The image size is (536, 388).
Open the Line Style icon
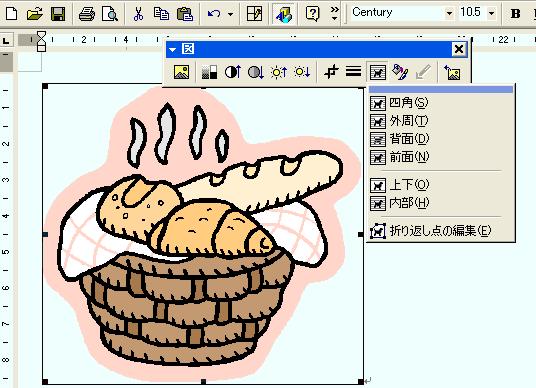pyautogui.click(x=353, y=72)
